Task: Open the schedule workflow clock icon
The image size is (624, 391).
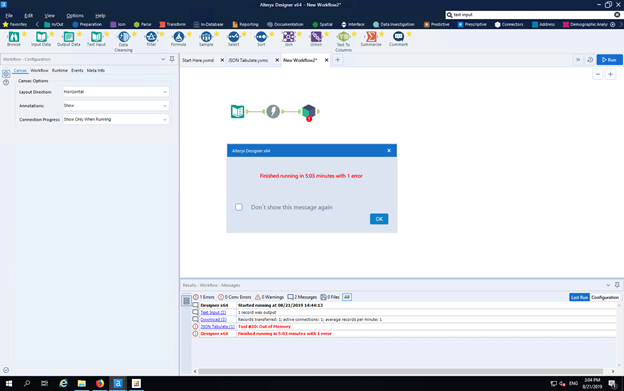Action: [590, 60]
